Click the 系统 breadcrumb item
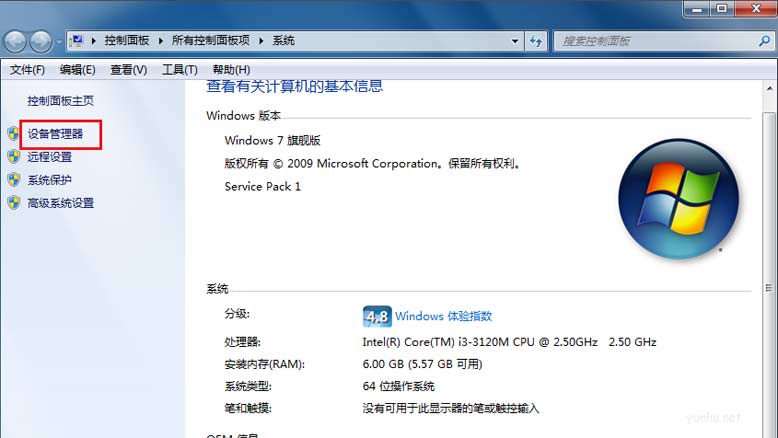778x438 pixels. click(283, 41)
